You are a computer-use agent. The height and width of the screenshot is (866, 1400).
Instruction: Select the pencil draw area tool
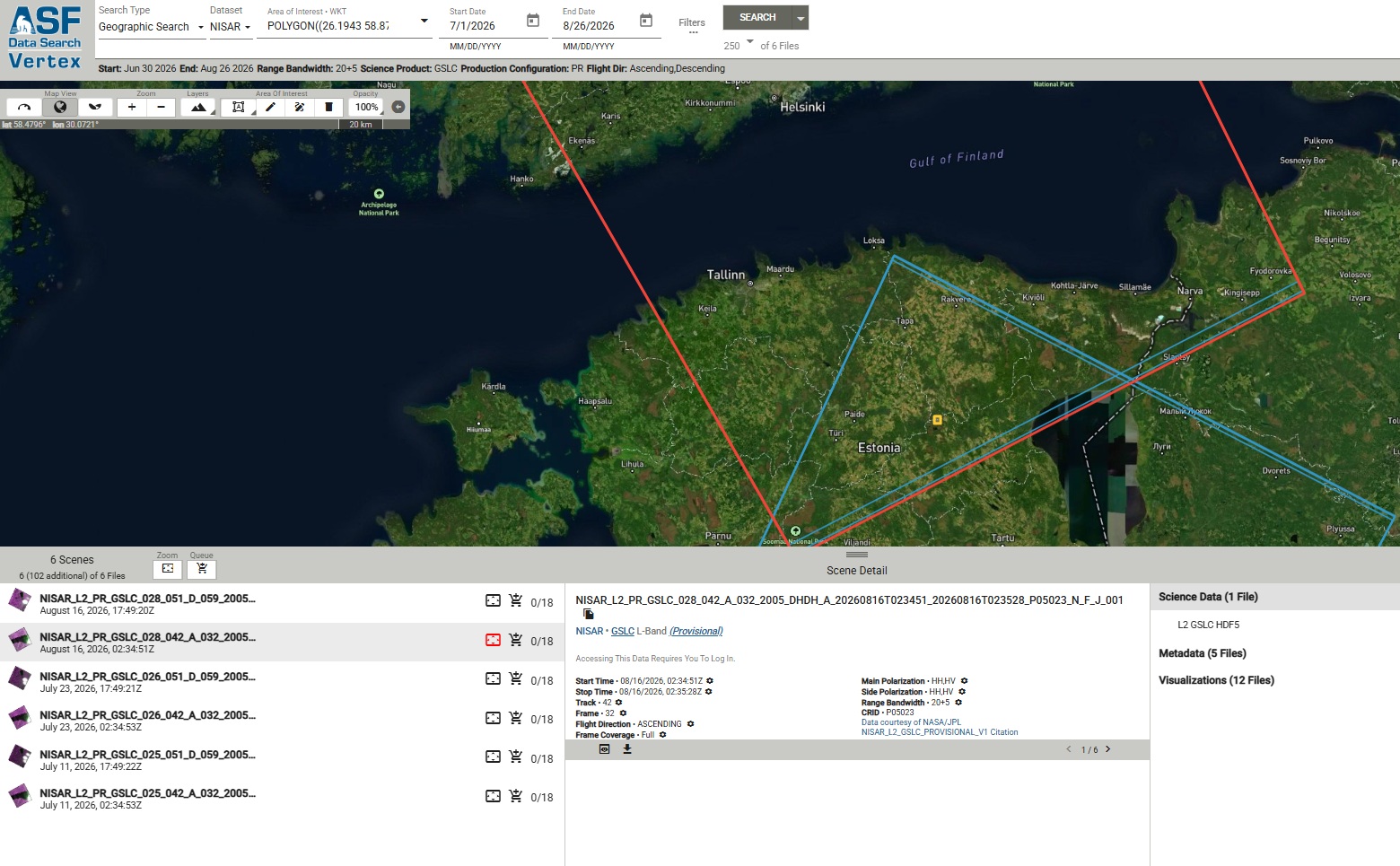(270, 107)
